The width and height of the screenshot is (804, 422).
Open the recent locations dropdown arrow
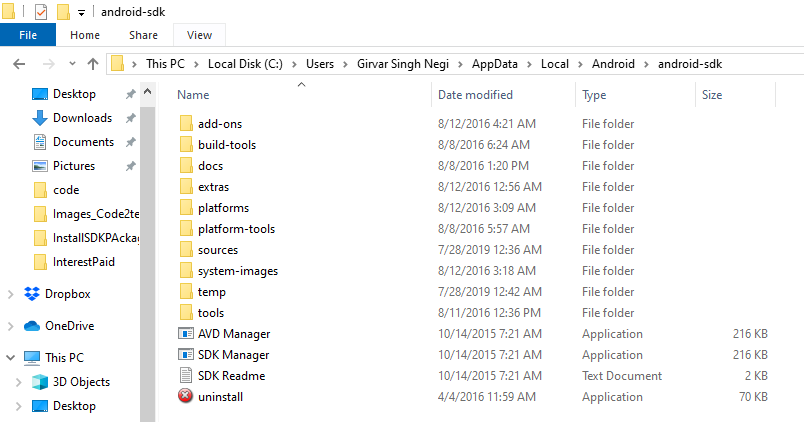click(72, 64)
